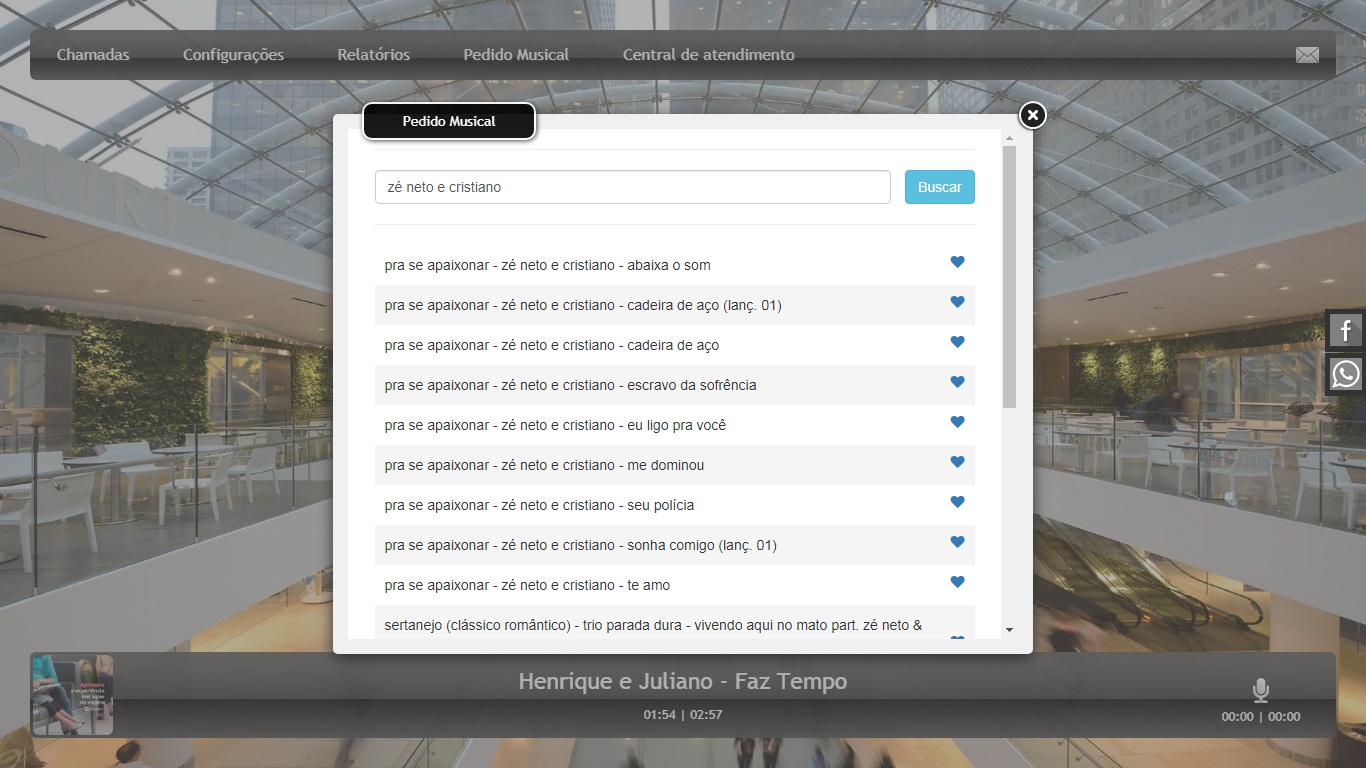Click the song search text field

[632, 187]
